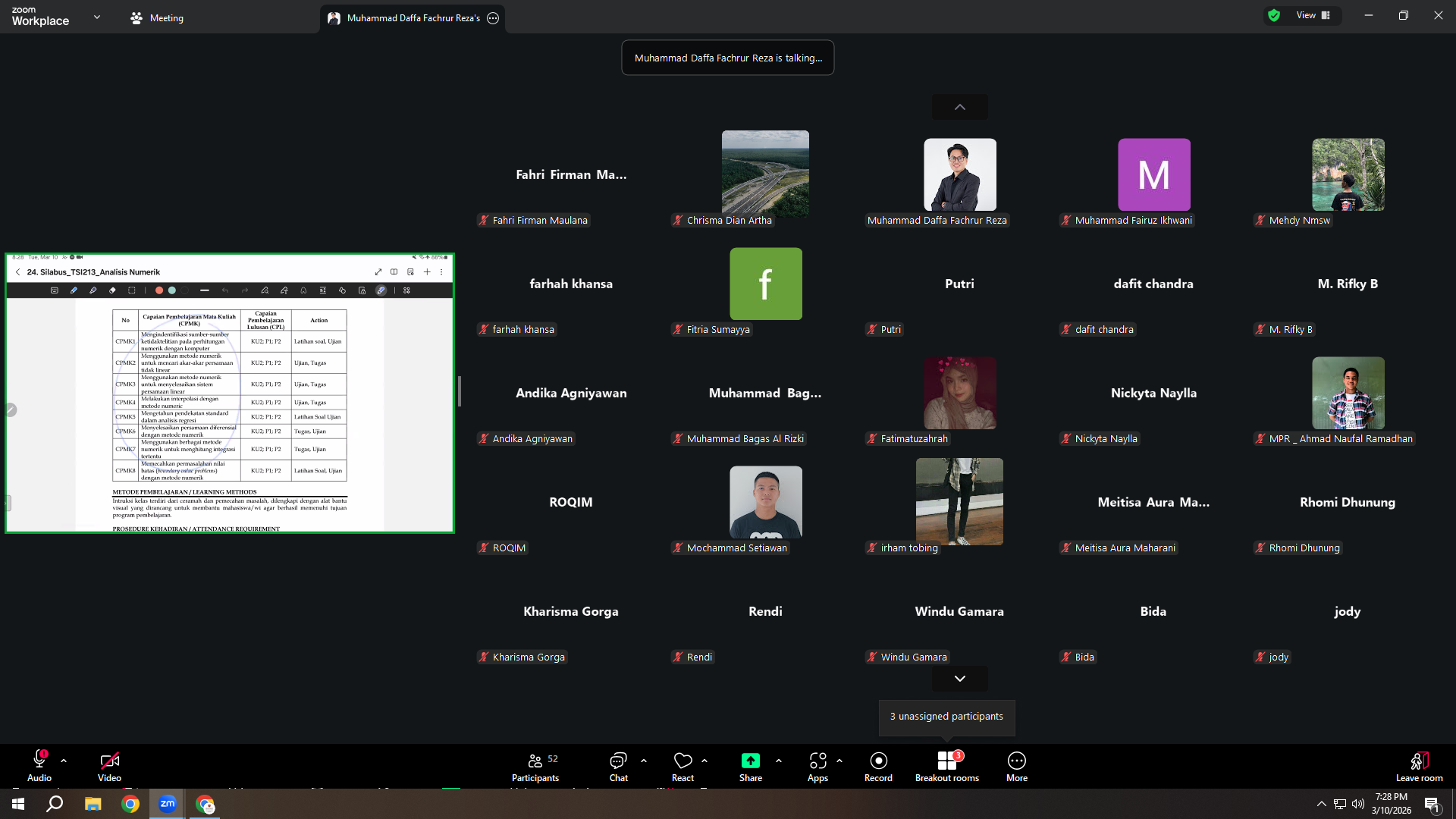Open the View layout menu
Viewport: 1456px width, 819px height.
pos(1313,15)
